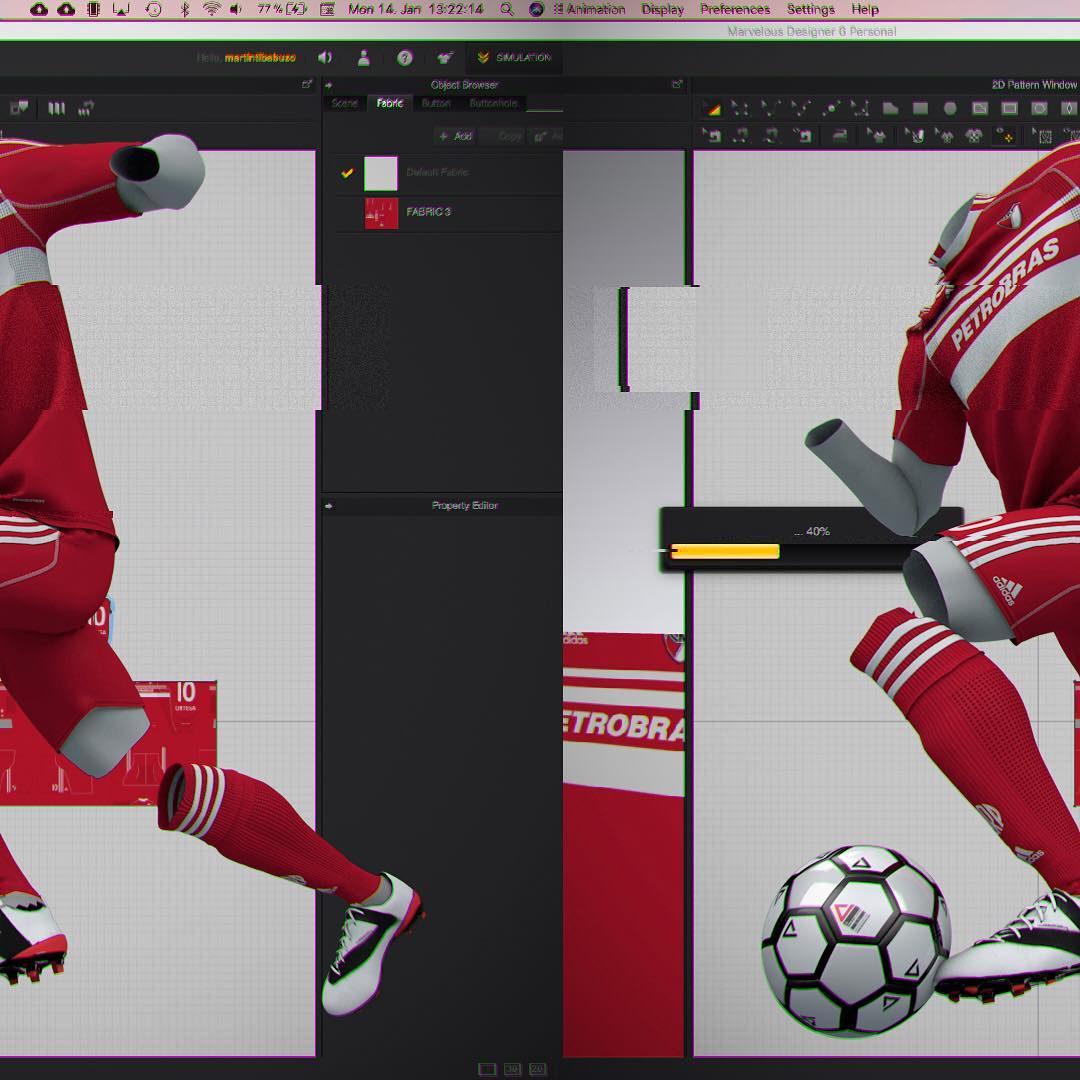Open the Help menu
The width and height of the screenshot is (1080, 1080).
click(x=864, y=10)
